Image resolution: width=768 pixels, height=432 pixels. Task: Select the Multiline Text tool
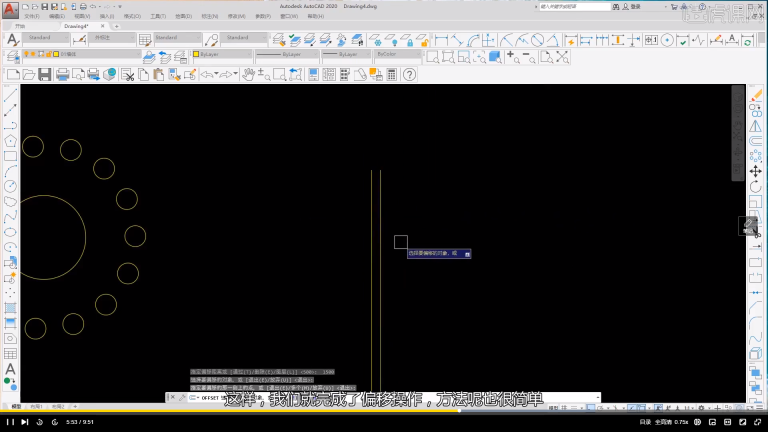10,369
